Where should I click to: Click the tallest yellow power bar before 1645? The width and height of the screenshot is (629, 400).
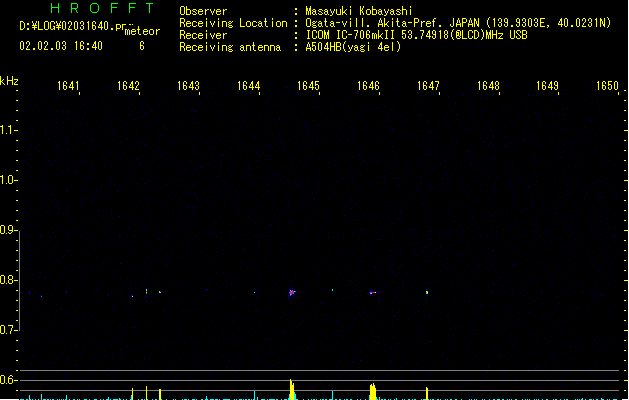292,389
